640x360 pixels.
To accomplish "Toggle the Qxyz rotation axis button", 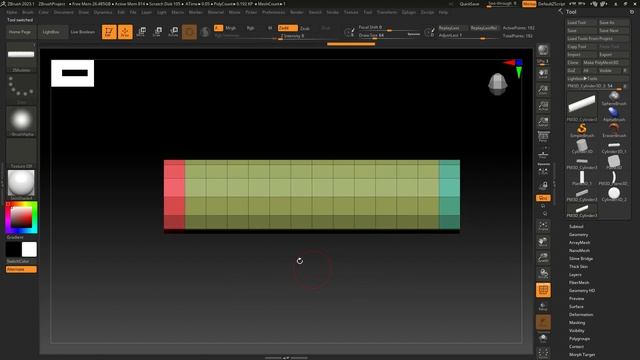I will [x=543, y=198].
